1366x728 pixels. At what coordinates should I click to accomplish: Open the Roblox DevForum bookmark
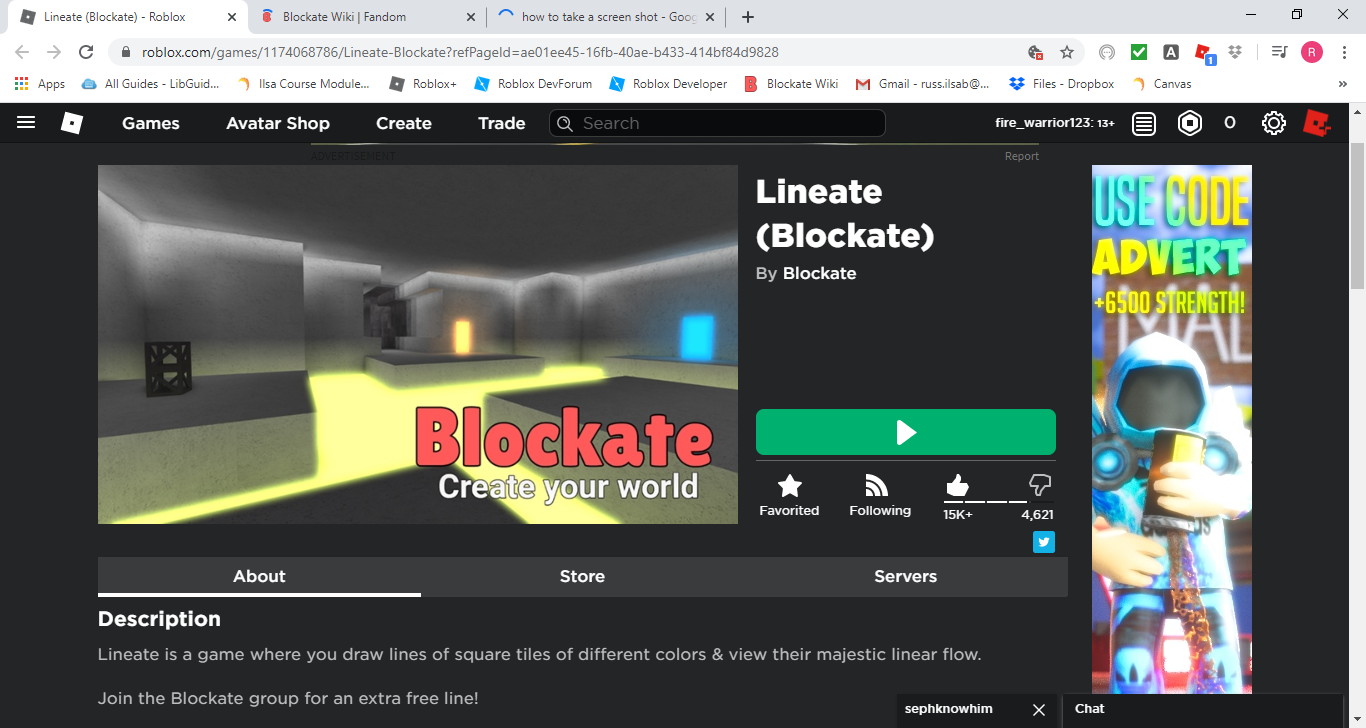click(x=533, y=84)
